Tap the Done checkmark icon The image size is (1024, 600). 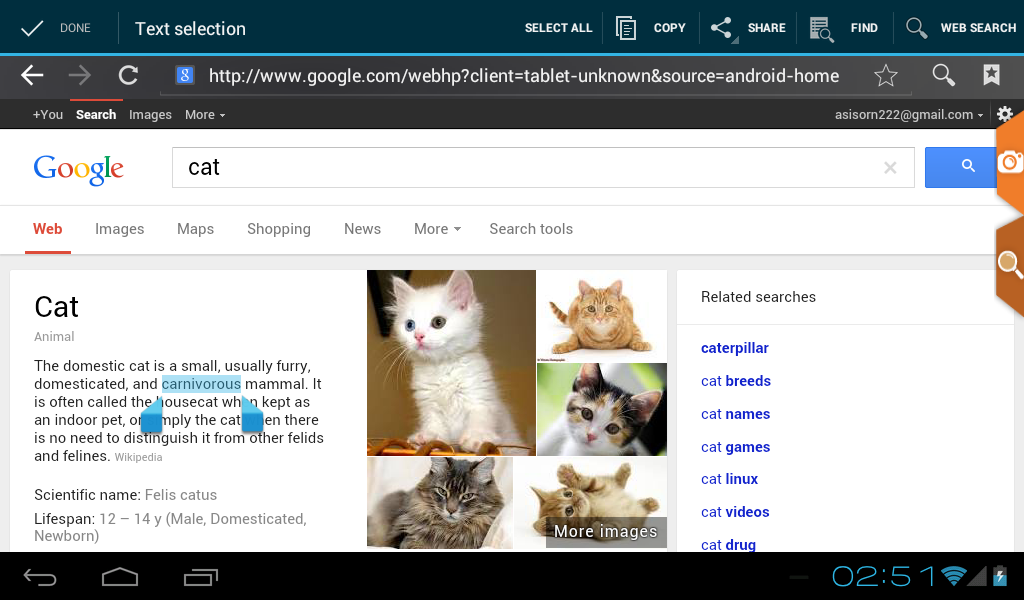coord(32,28)
